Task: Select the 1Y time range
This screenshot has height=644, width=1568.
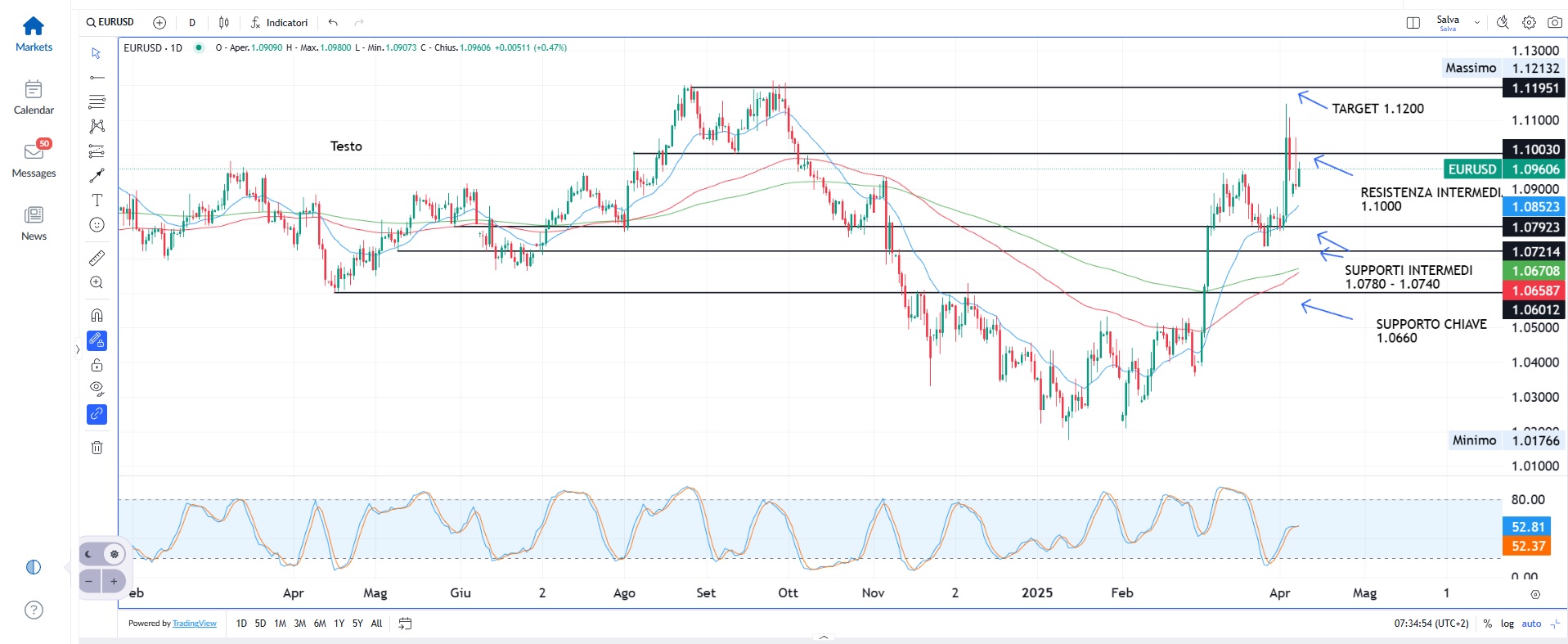Action: point(339,624)
